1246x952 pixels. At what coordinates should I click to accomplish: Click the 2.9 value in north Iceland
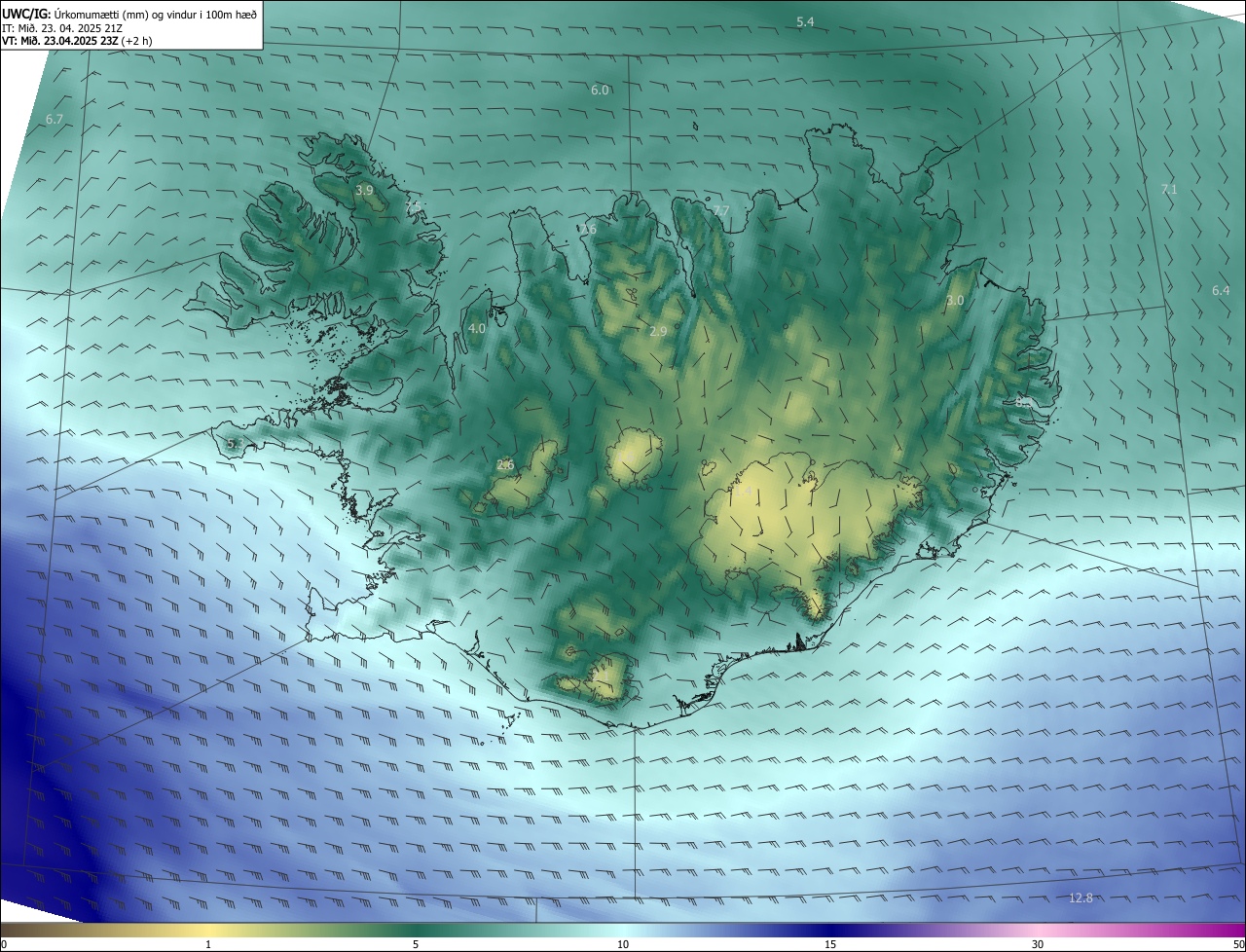coord(658,331)
